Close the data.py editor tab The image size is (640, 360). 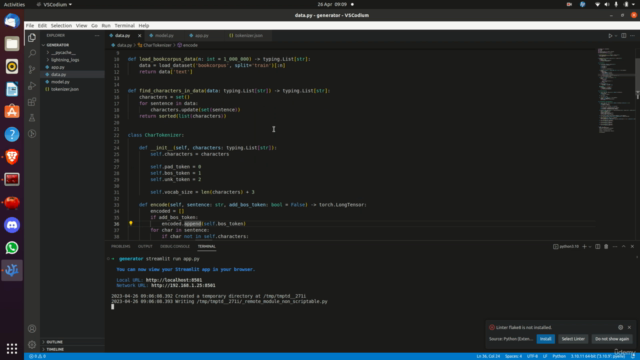[x=140, y=36]
